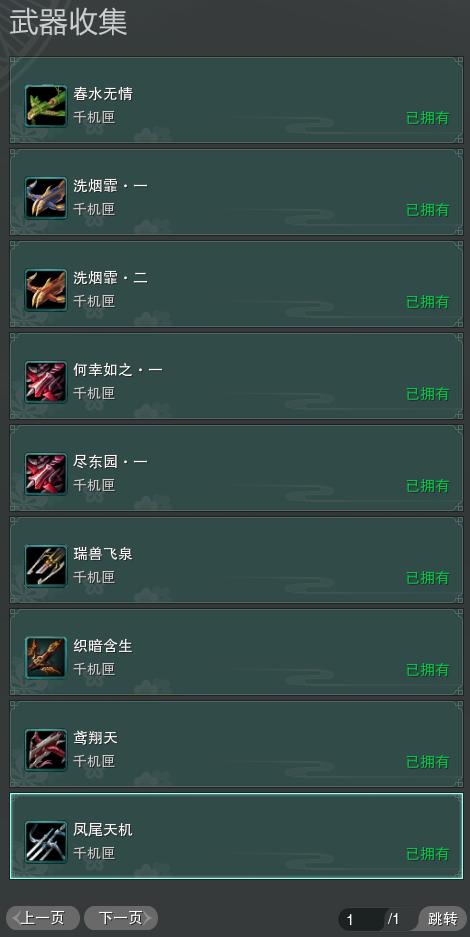Click the 鸢翔天 weapon icon
Image resolution: width=470 pixels, height=937 pixels.
[46, 750]
